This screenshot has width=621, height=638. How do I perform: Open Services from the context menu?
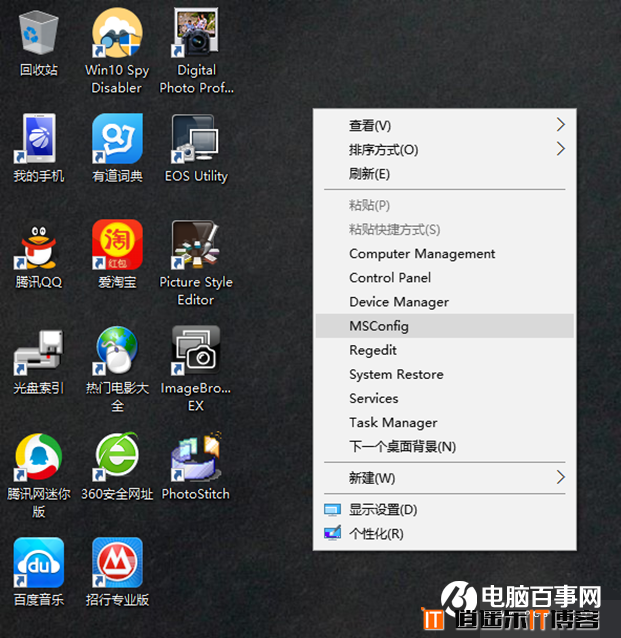coord(444,398)
